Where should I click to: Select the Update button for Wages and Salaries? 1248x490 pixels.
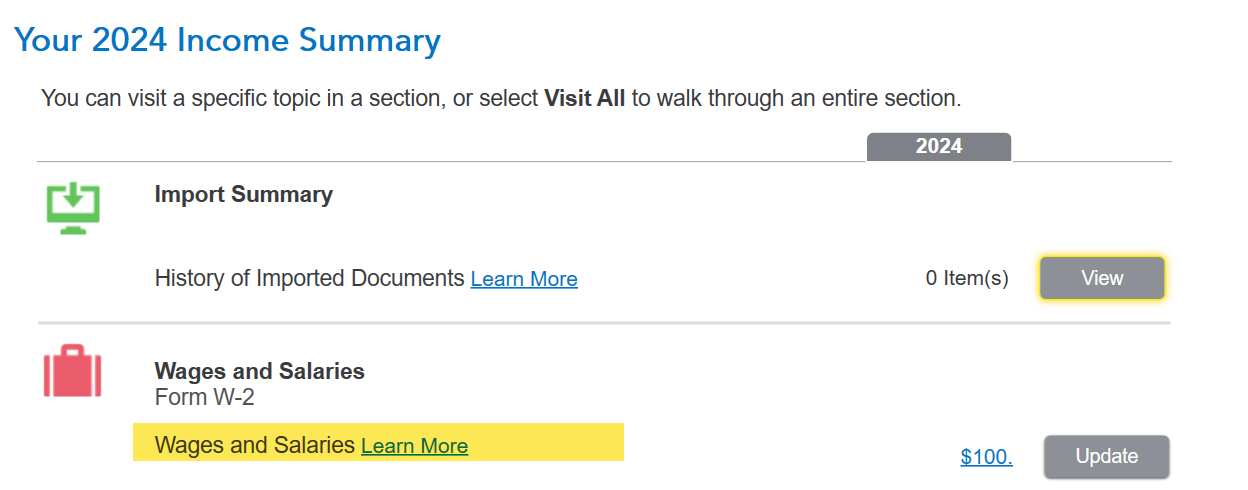click(x=1106, y=457)
